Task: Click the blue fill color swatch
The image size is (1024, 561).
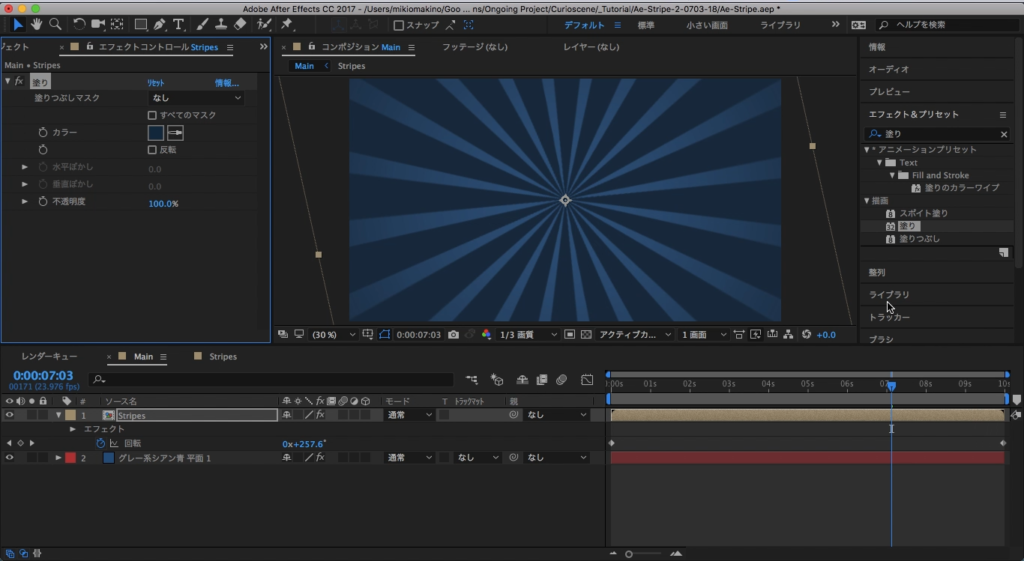Action: (x=156, y=133)
